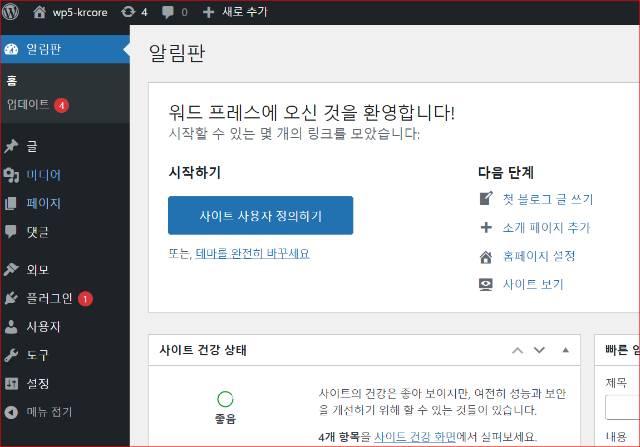
Task: Click the eye monitor icon beside 사이트 보기
Action: (x=486, y=285)
